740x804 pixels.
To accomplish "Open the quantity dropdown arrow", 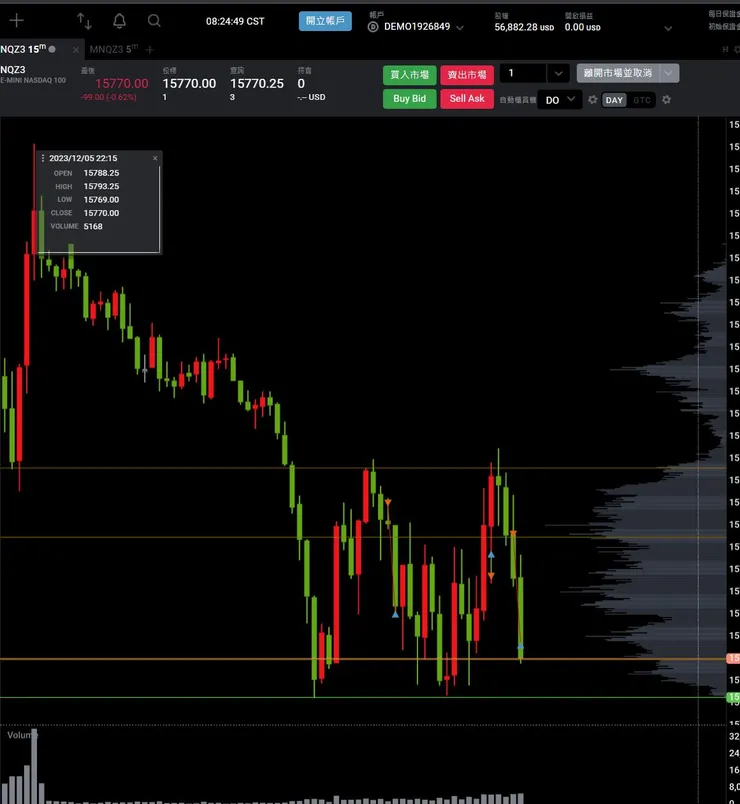I will click(x=558, y=73).
